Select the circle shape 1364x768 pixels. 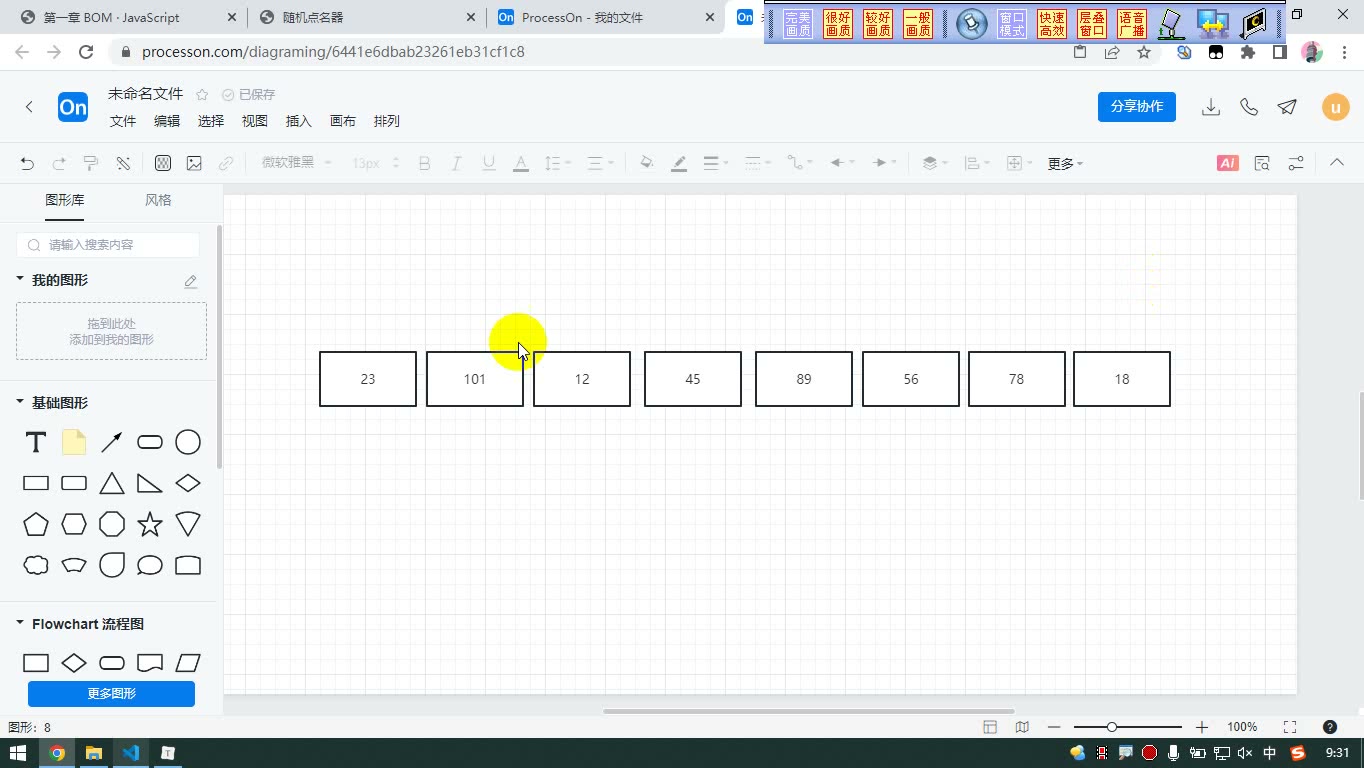(x=188, y=442)
